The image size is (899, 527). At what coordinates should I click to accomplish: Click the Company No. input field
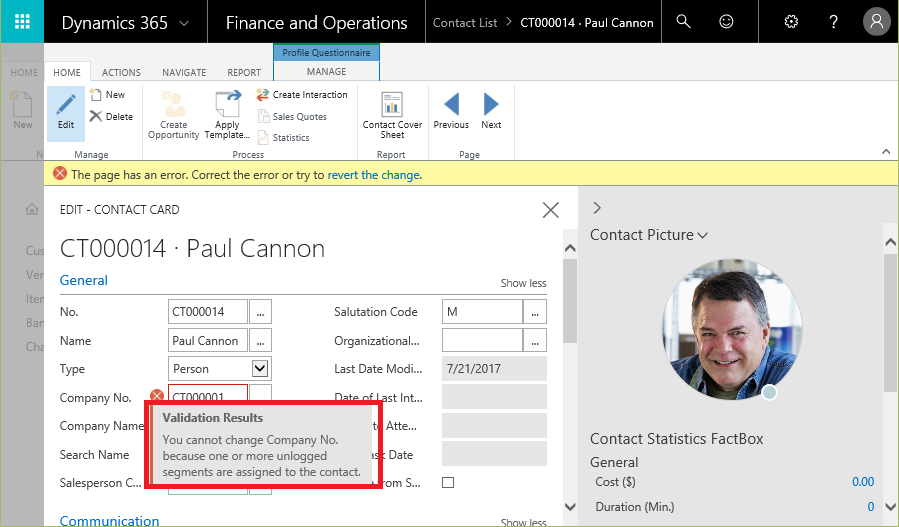coord(208,395)
